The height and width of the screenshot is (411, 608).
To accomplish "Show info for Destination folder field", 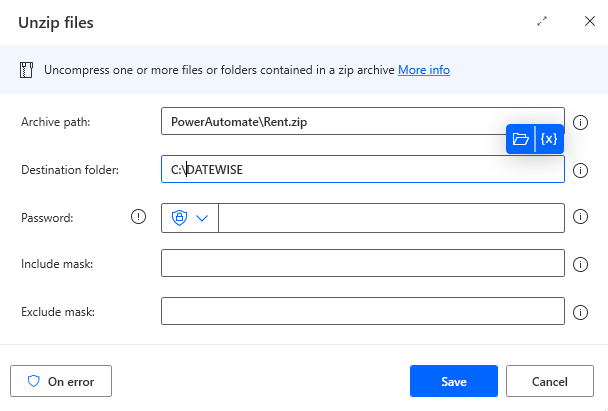I will (x=580, y=170).
